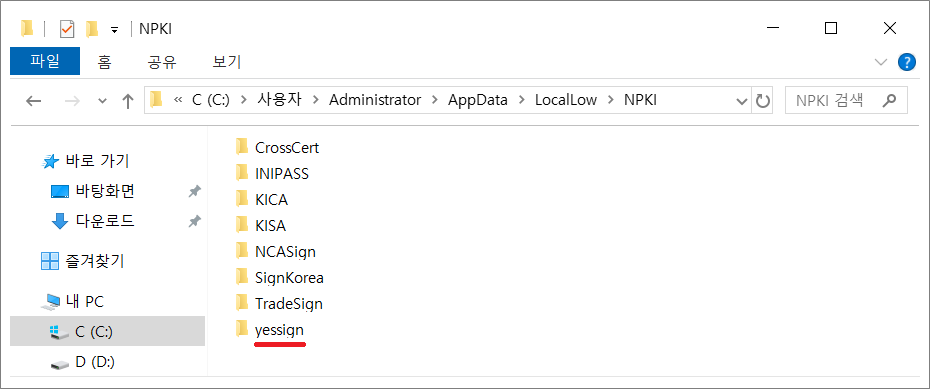Expand the chevron after LocalLow in path
The width and height of the screenshot is (930, 389).
[610, 101]
